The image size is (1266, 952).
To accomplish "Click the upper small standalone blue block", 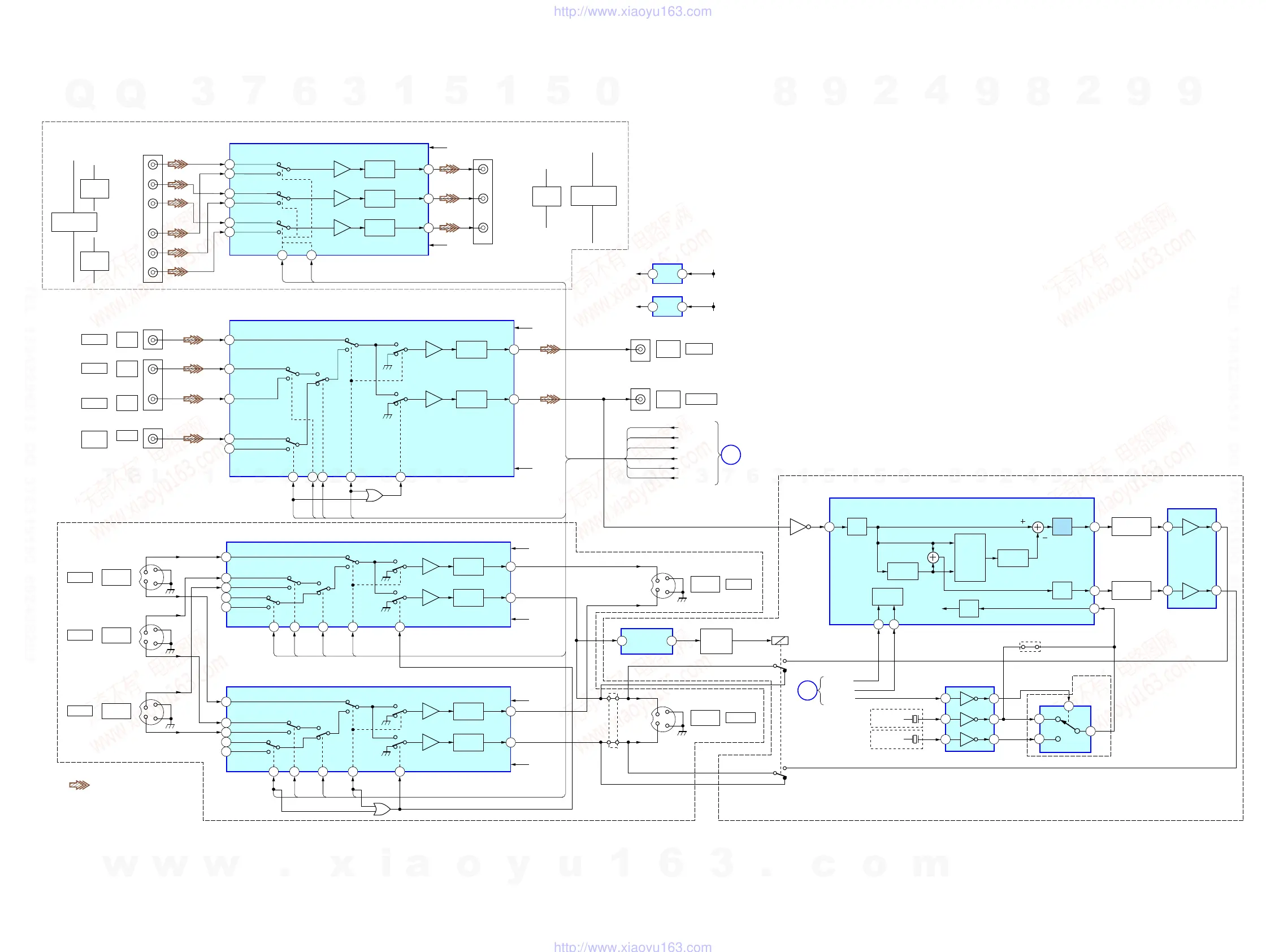I will [667, 274].
